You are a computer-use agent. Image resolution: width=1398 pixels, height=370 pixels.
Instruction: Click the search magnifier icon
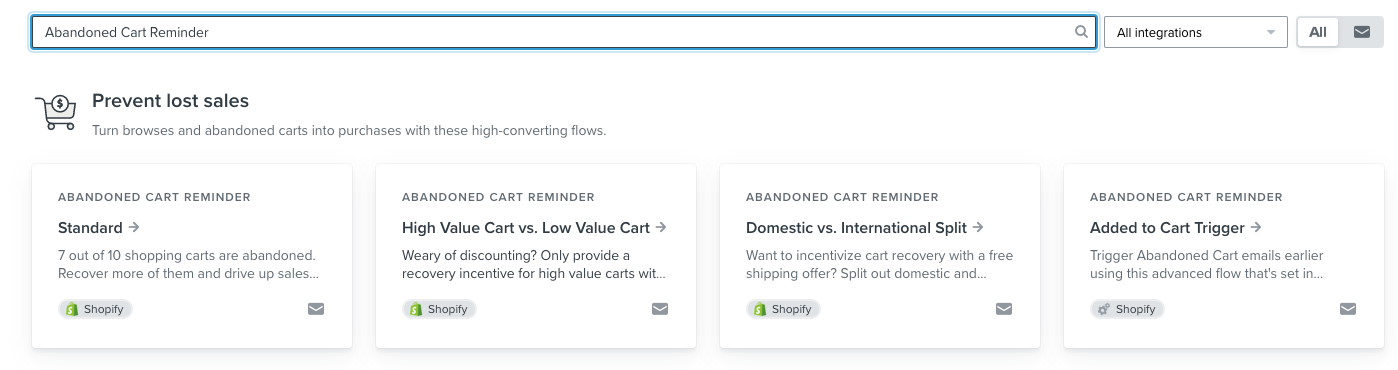tap(1081, 32)
